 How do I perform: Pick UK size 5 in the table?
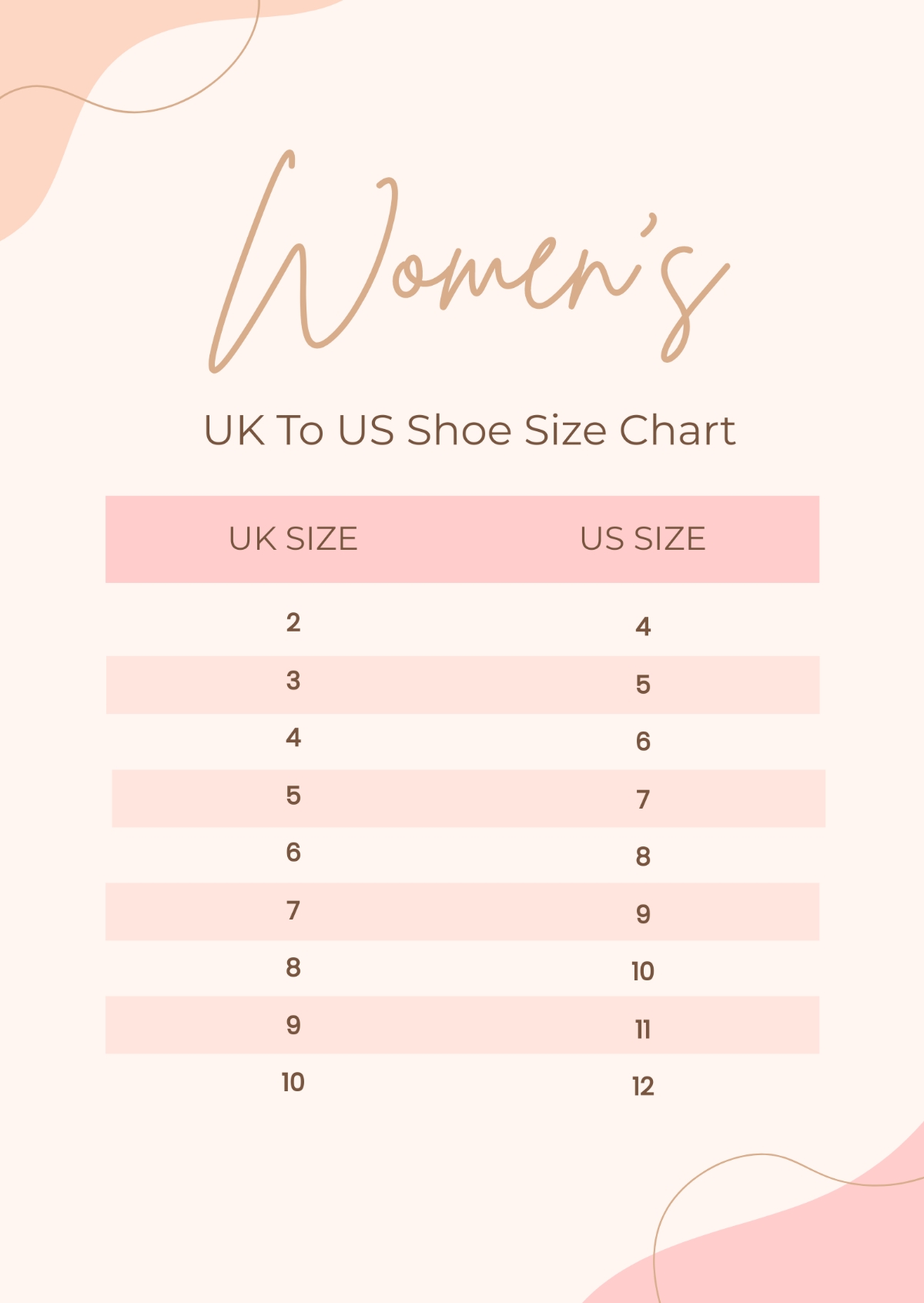[x=293, y=796]
